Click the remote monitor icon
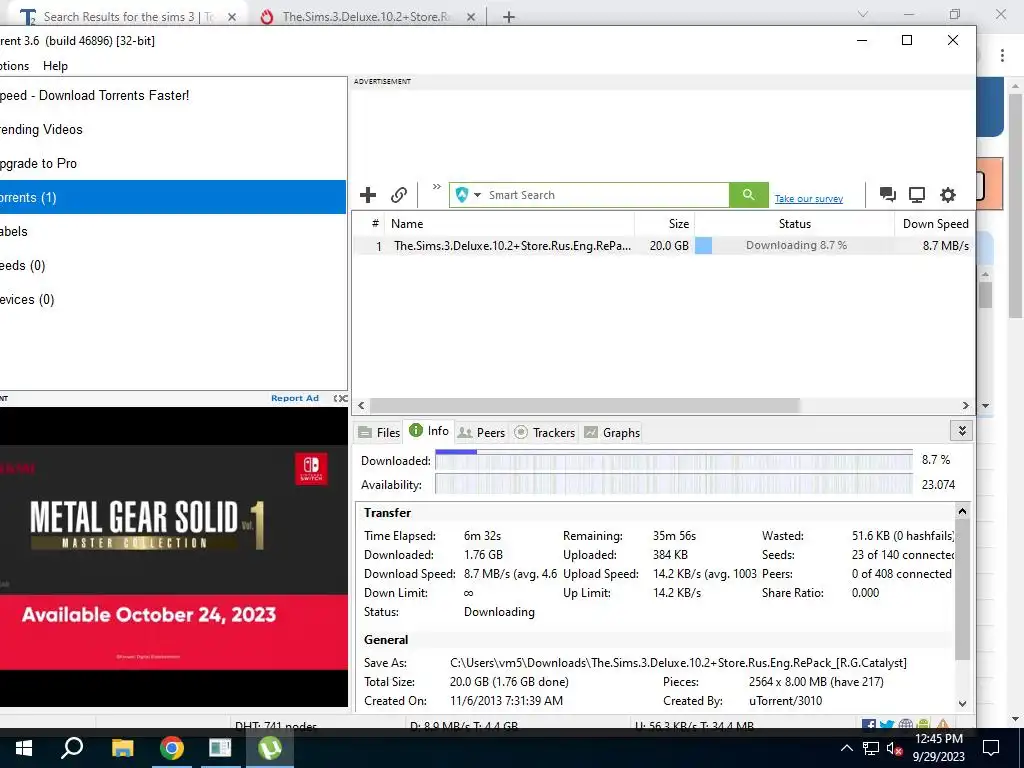Viewport: 1024px width, 768px height. (x=917, y=195)
